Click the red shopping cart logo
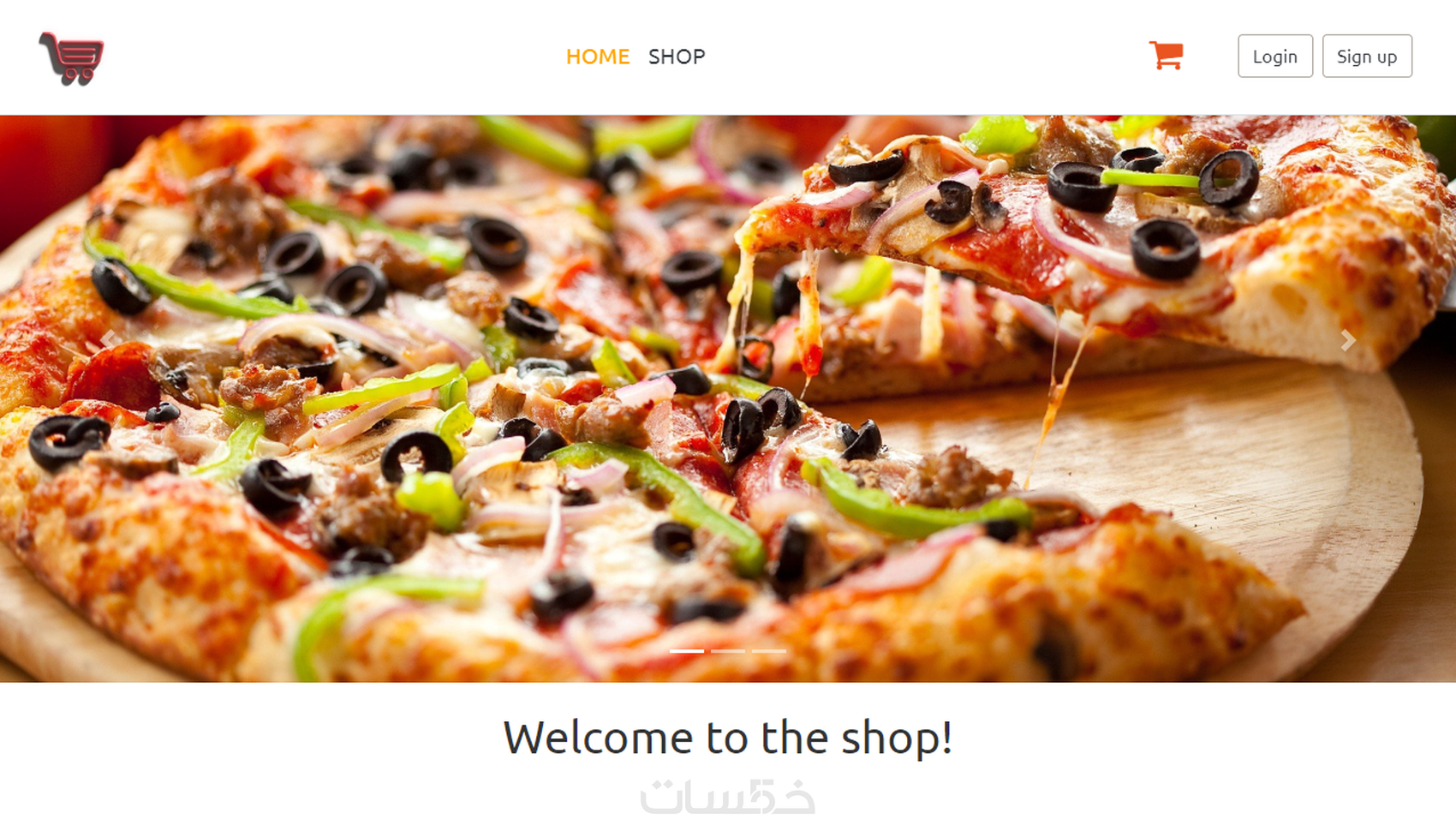Viewport: 1456px width, 831px height. pos(71,58)
